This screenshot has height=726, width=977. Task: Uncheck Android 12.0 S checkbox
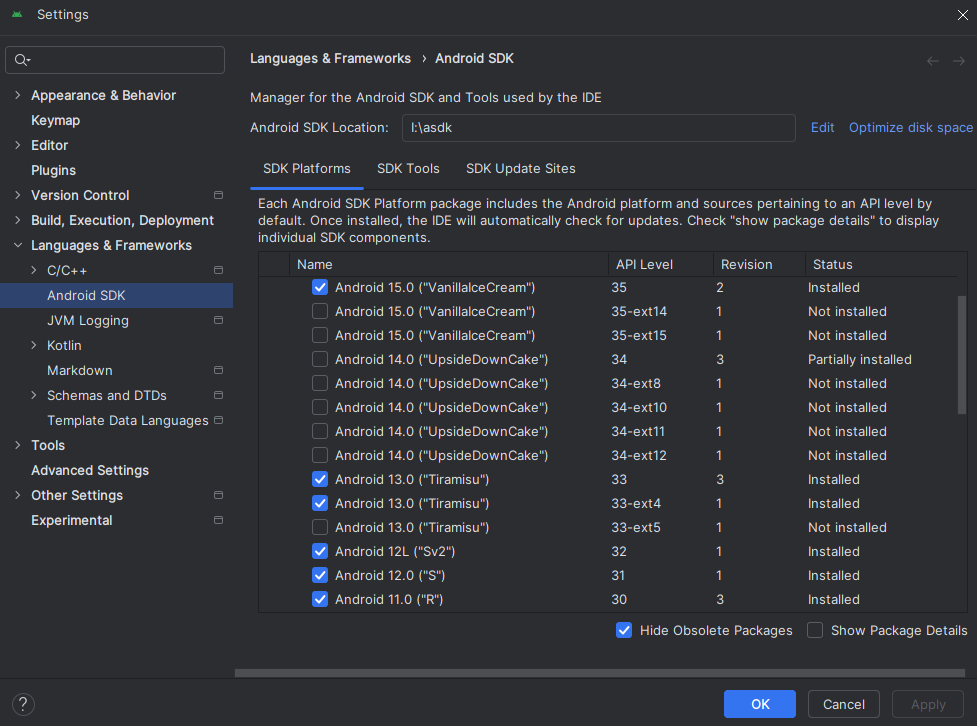320,575
